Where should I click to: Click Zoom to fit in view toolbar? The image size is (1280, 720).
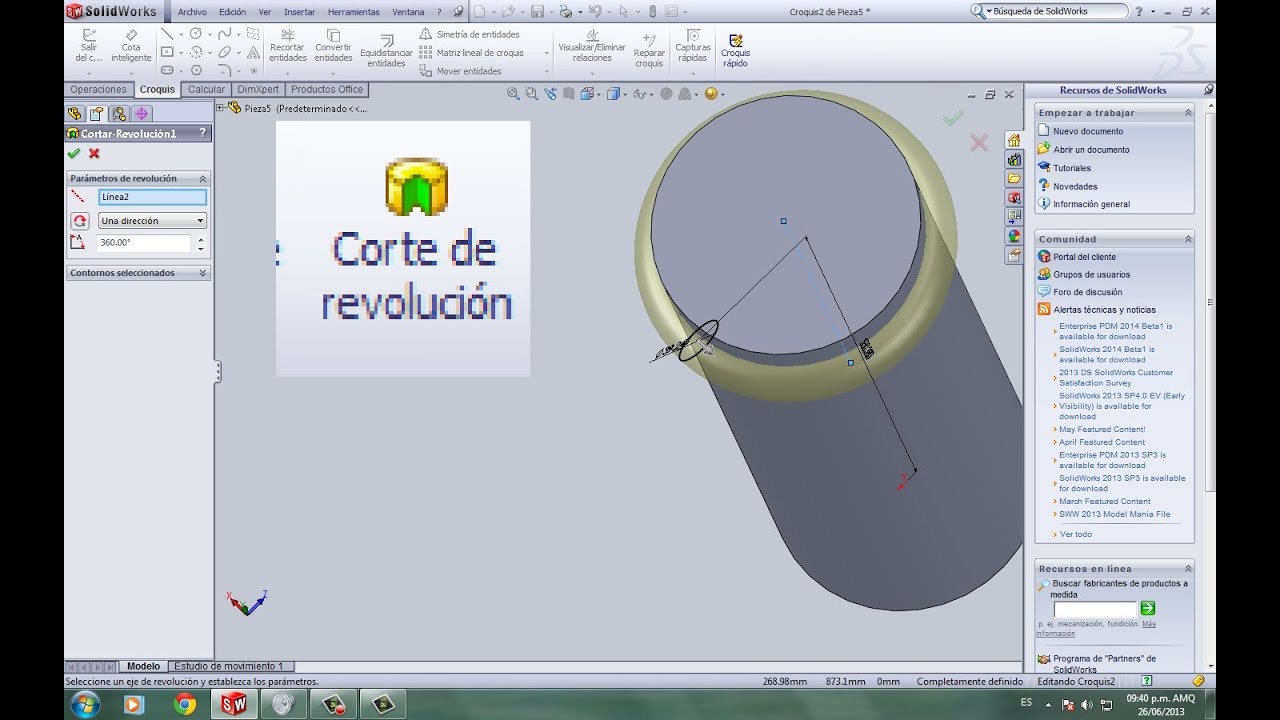(513, 94)
